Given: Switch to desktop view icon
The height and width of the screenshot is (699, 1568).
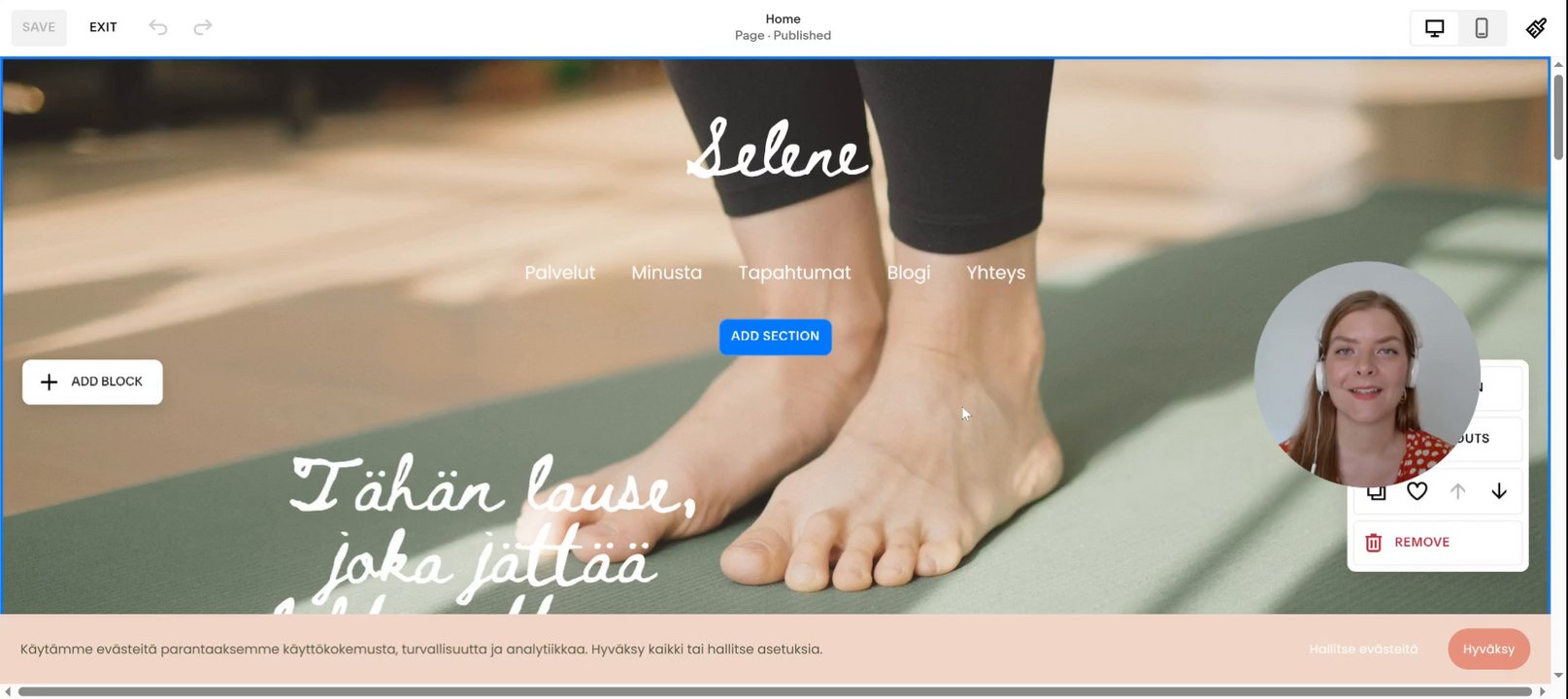Looking at the screenshot, I should pyautogui.click(x=1434, y=28).
